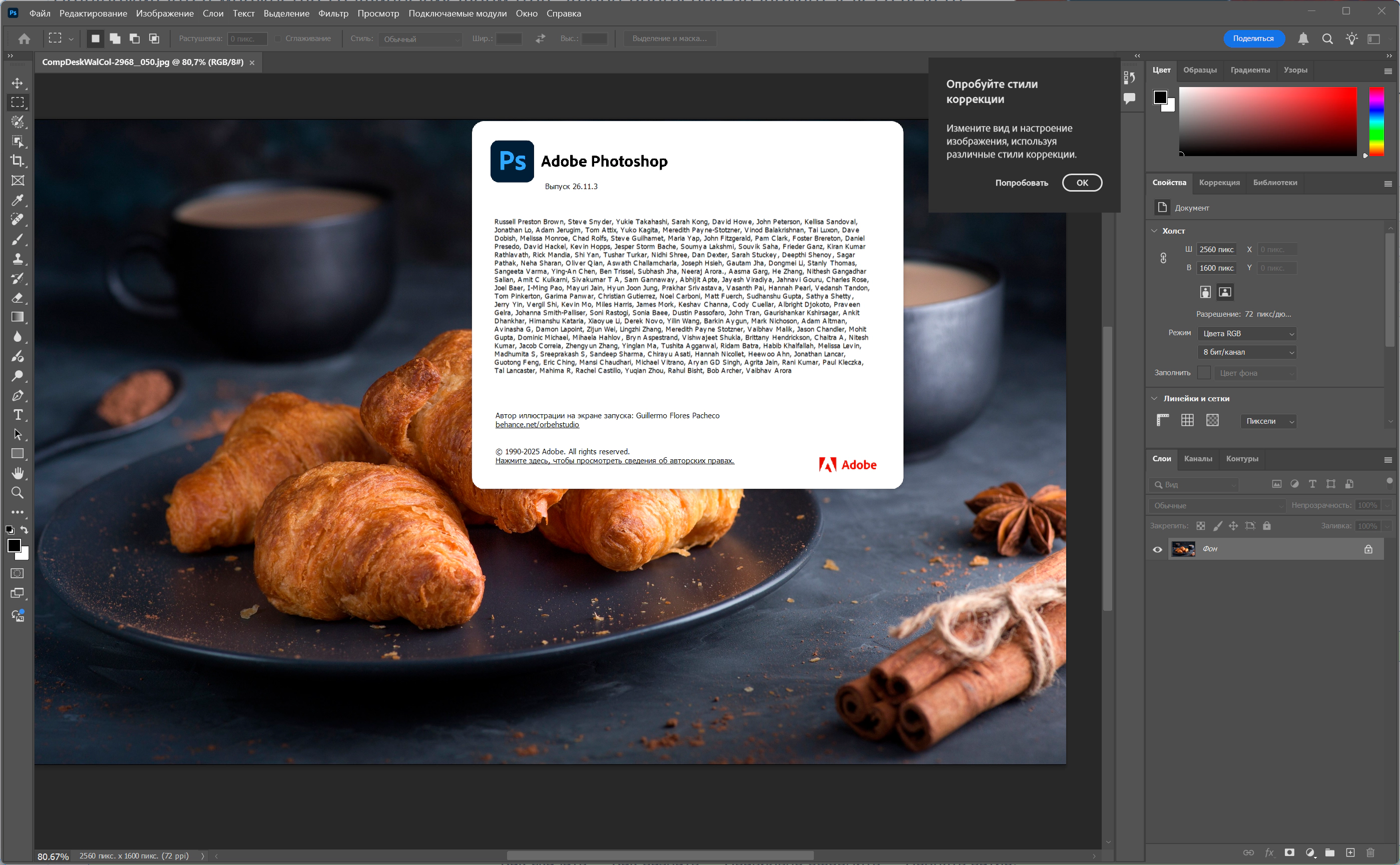Open the behance.net/orbehstudio link
The height and width of the screenshot is (865, 1400).
click(x=537, y=424)
